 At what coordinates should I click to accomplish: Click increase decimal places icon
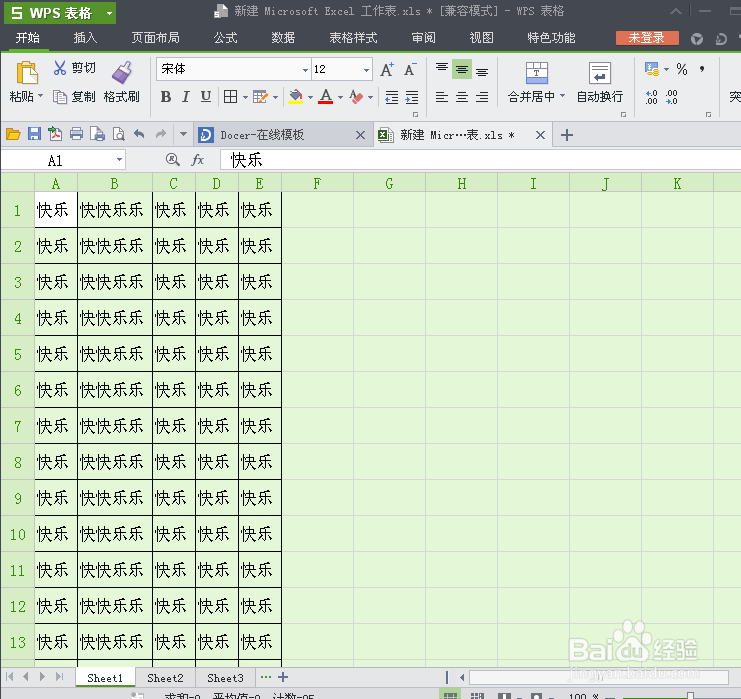click(x=651, y=97)
